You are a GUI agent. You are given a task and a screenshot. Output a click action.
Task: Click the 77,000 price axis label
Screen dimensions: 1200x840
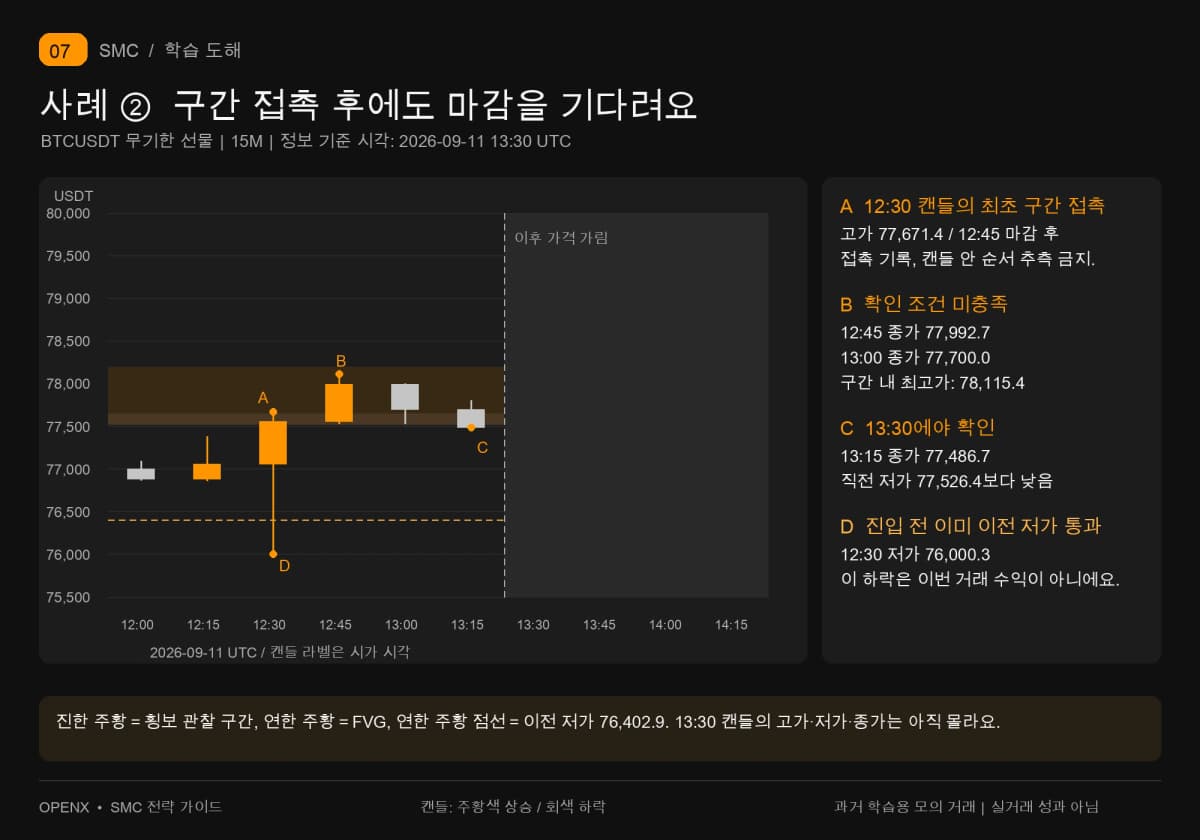tap(69, 469)
